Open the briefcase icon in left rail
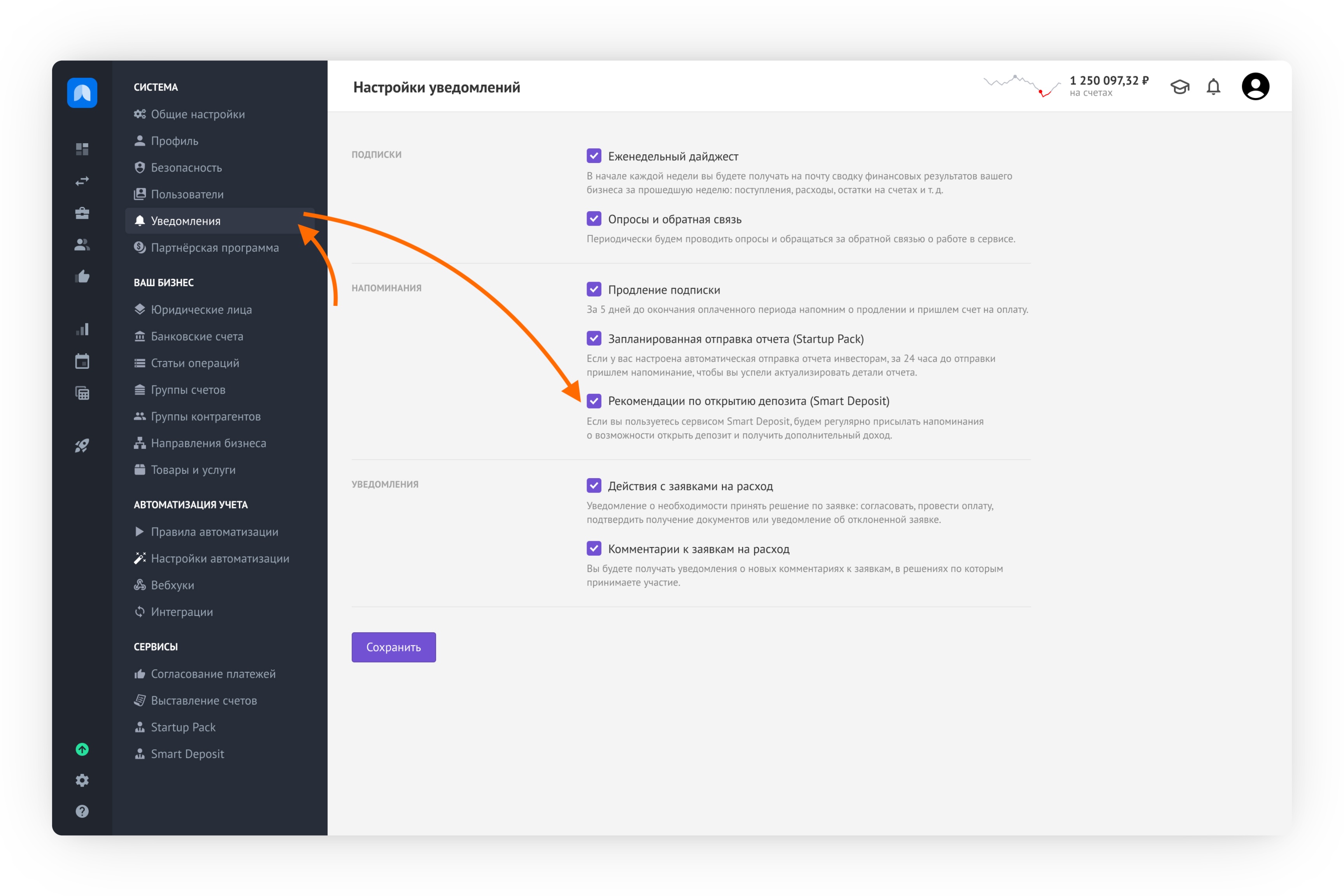Image resolution: width=1344 pixels, height=896 pixels. tap(82, 213)
